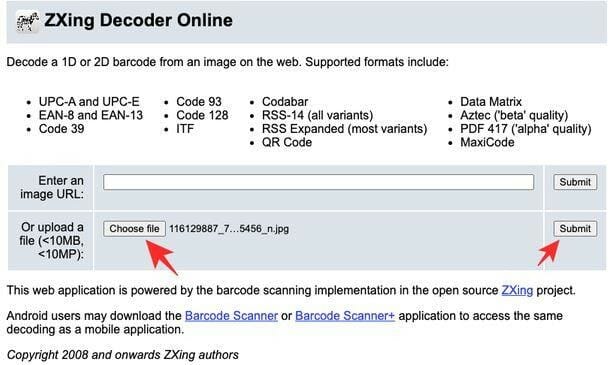The width and height of the screenshot is (611, 365).
Task: Follow the Barcode Scanner+ link
Action: point(345,316)
